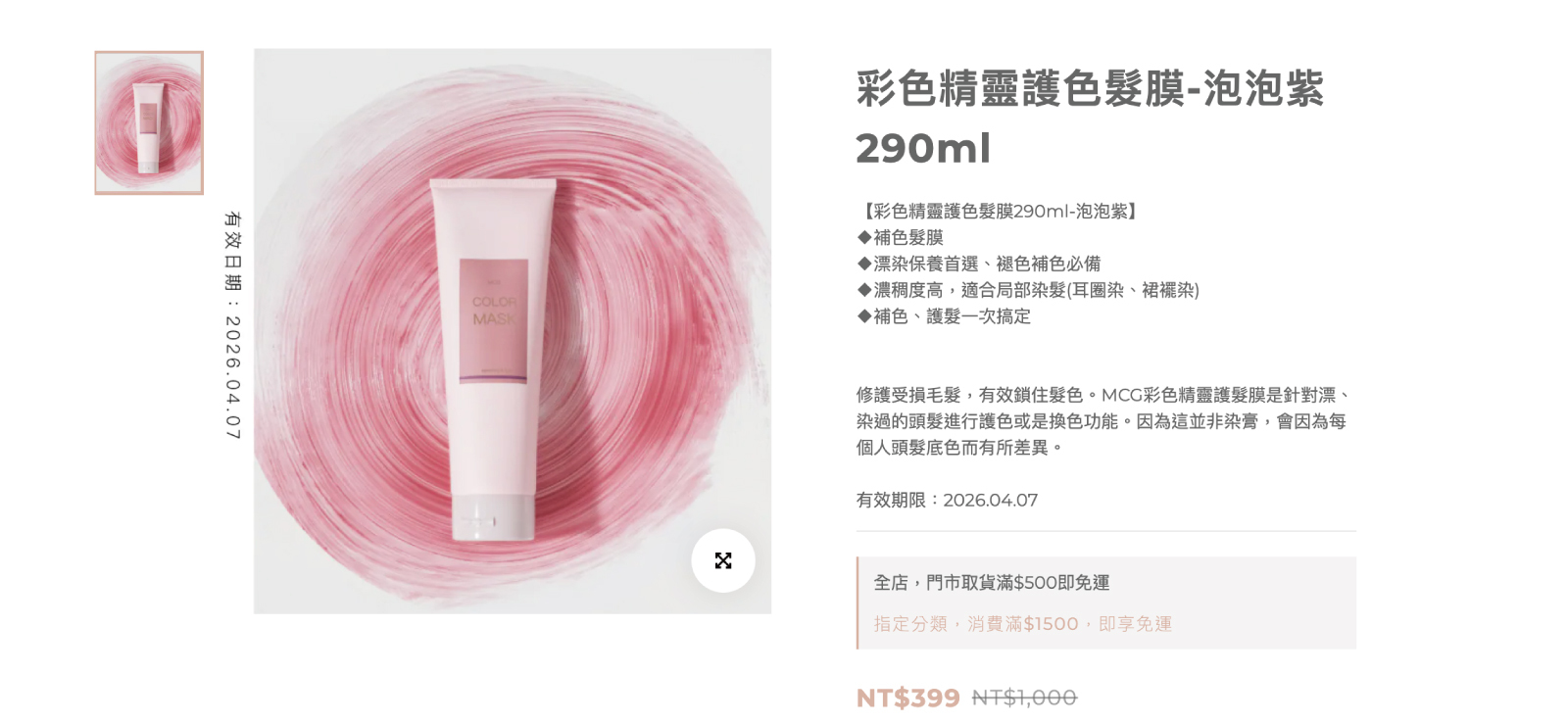Viewport: 1568px width, 723px height.
Task: Click the main product photo of the tube
Action: (513, 331)
